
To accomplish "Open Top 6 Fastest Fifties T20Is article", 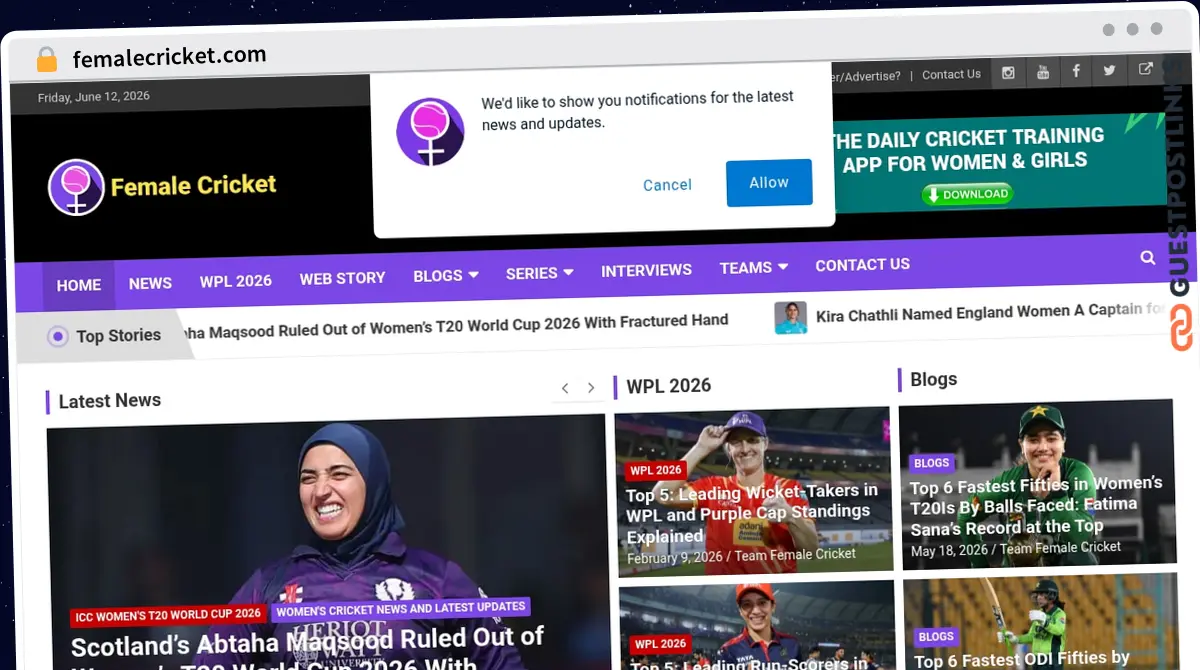I will tap(1036, 505).
